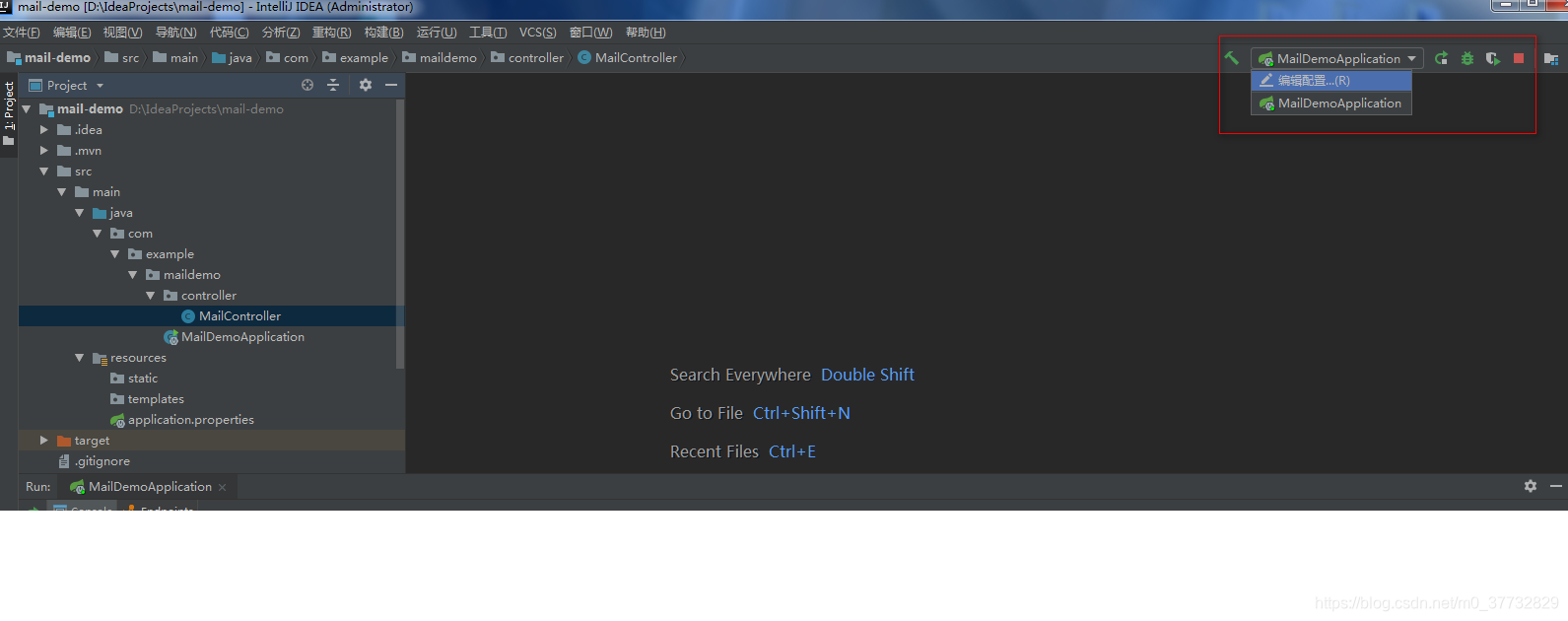The height and width of the screenshot is (621, 1568).
Task: Open the 导航(N) Navigate menu
Action: click(175, 33)
